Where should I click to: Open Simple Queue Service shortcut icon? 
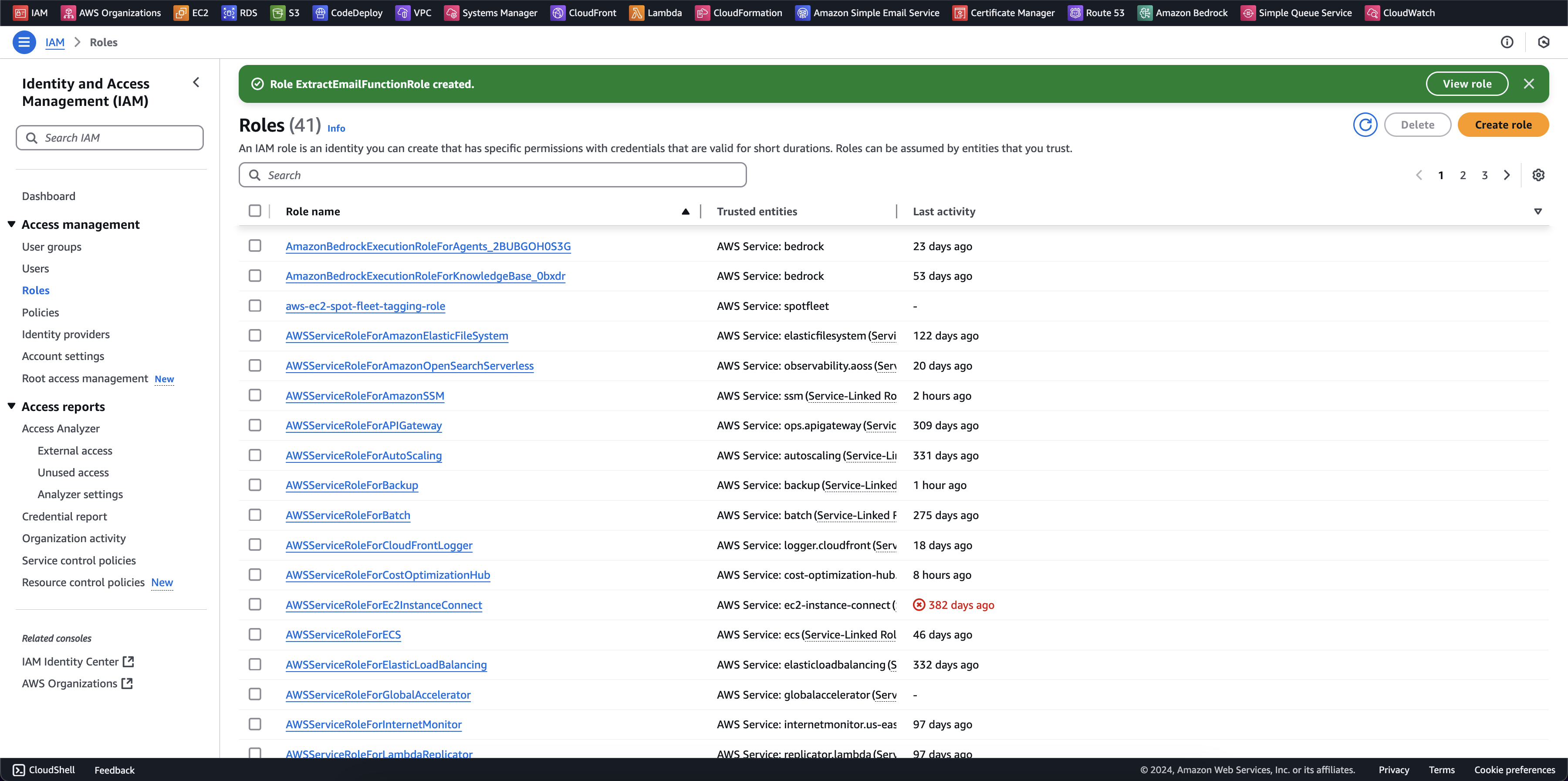pyautogui.click(x=1247, y=13)
